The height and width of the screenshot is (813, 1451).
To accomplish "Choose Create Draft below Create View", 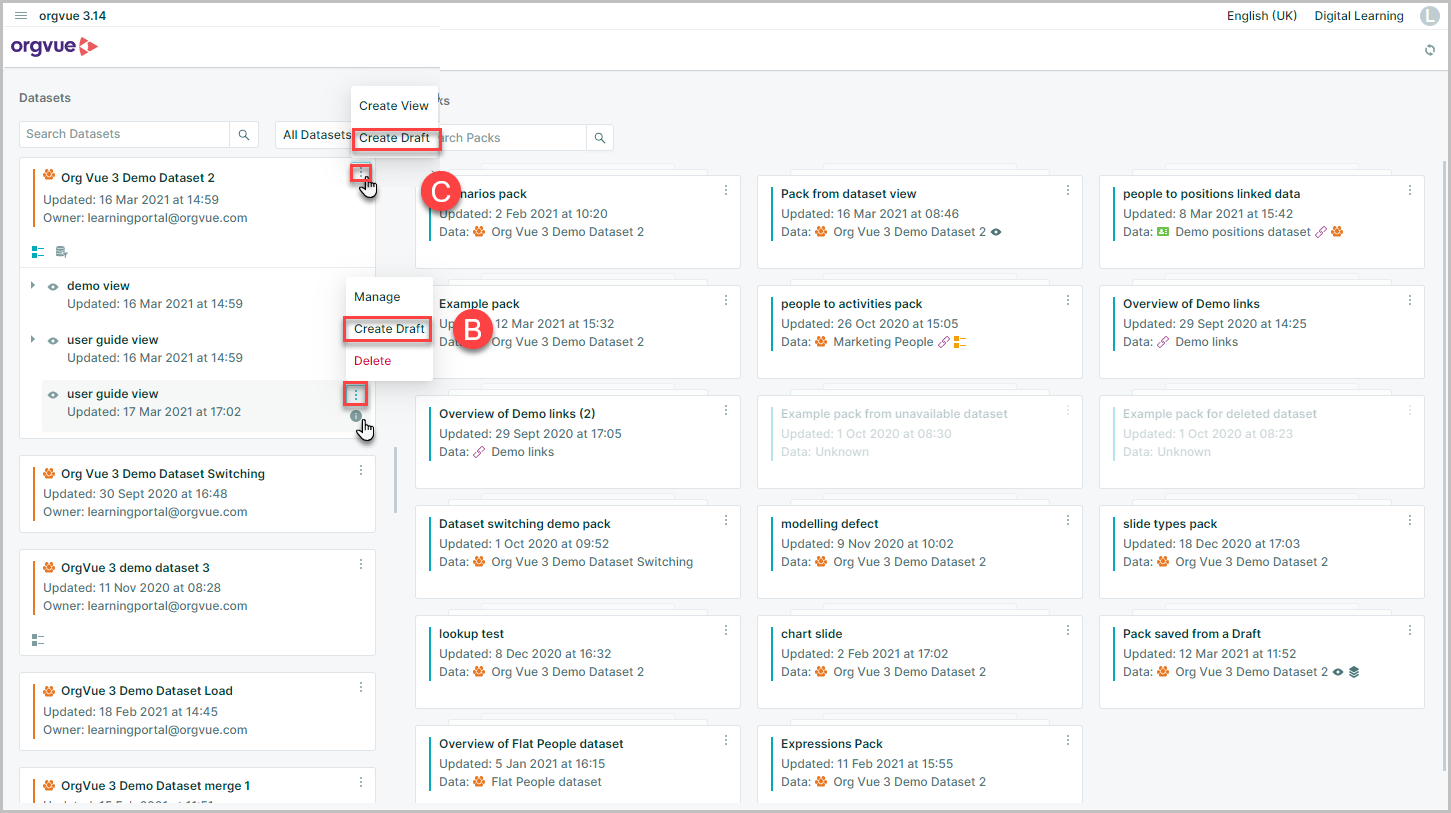I will (x=394, y=138).
